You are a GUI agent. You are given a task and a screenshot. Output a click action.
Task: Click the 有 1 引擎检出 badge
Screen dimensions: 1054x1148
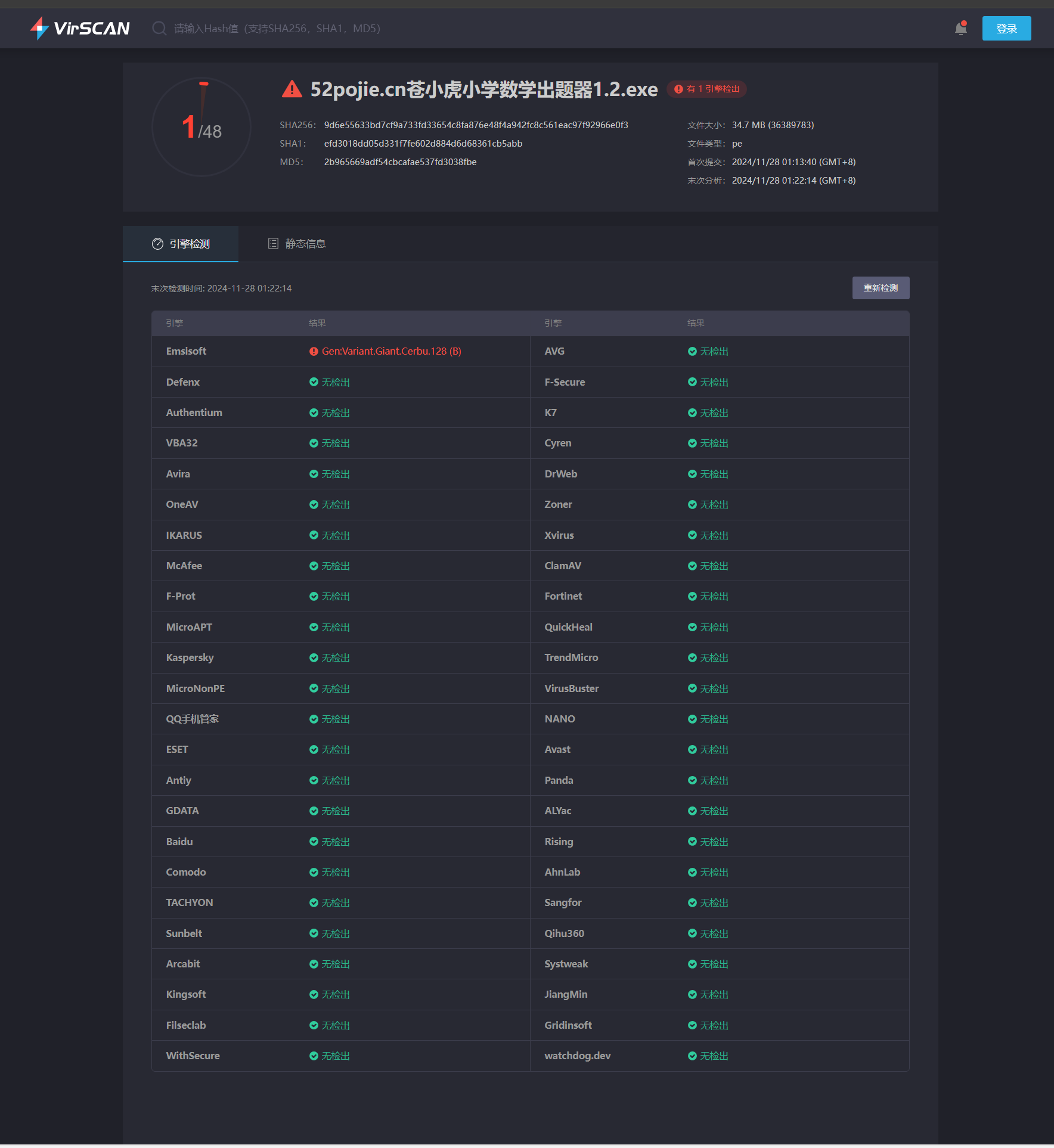pos(707,89)
